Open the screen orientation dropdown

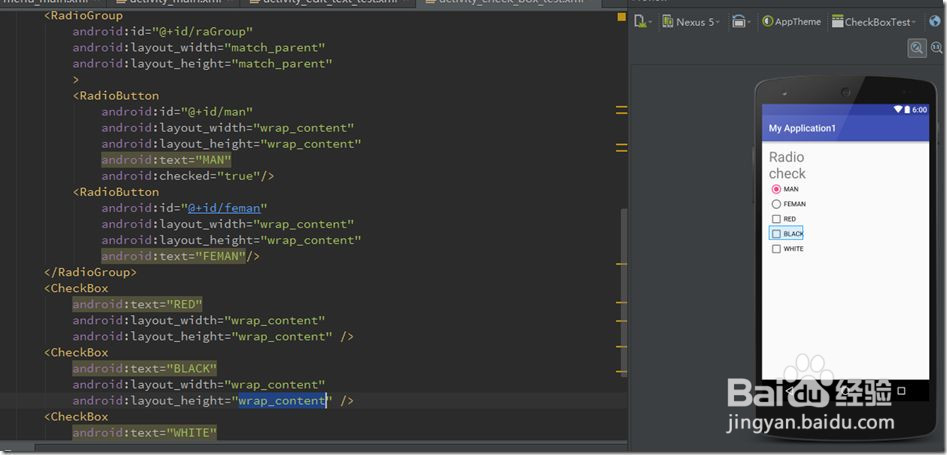(x=740, y=22)
